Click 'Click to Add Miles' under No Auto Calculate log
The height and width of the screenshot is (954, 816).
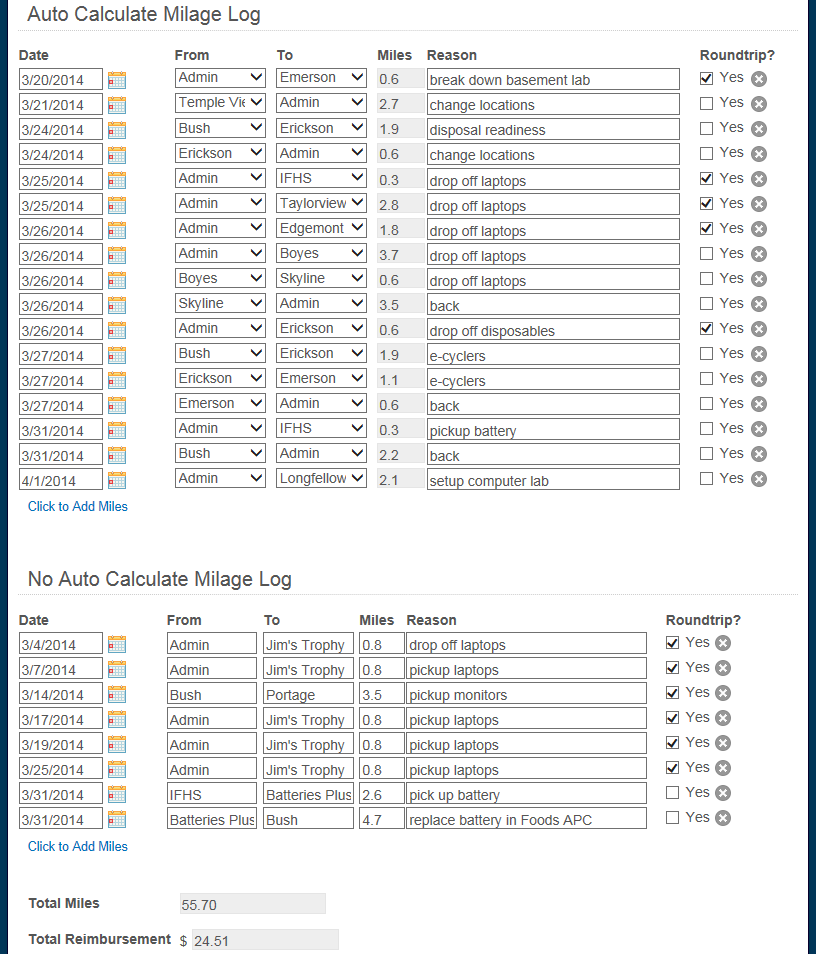pos(78,846)
